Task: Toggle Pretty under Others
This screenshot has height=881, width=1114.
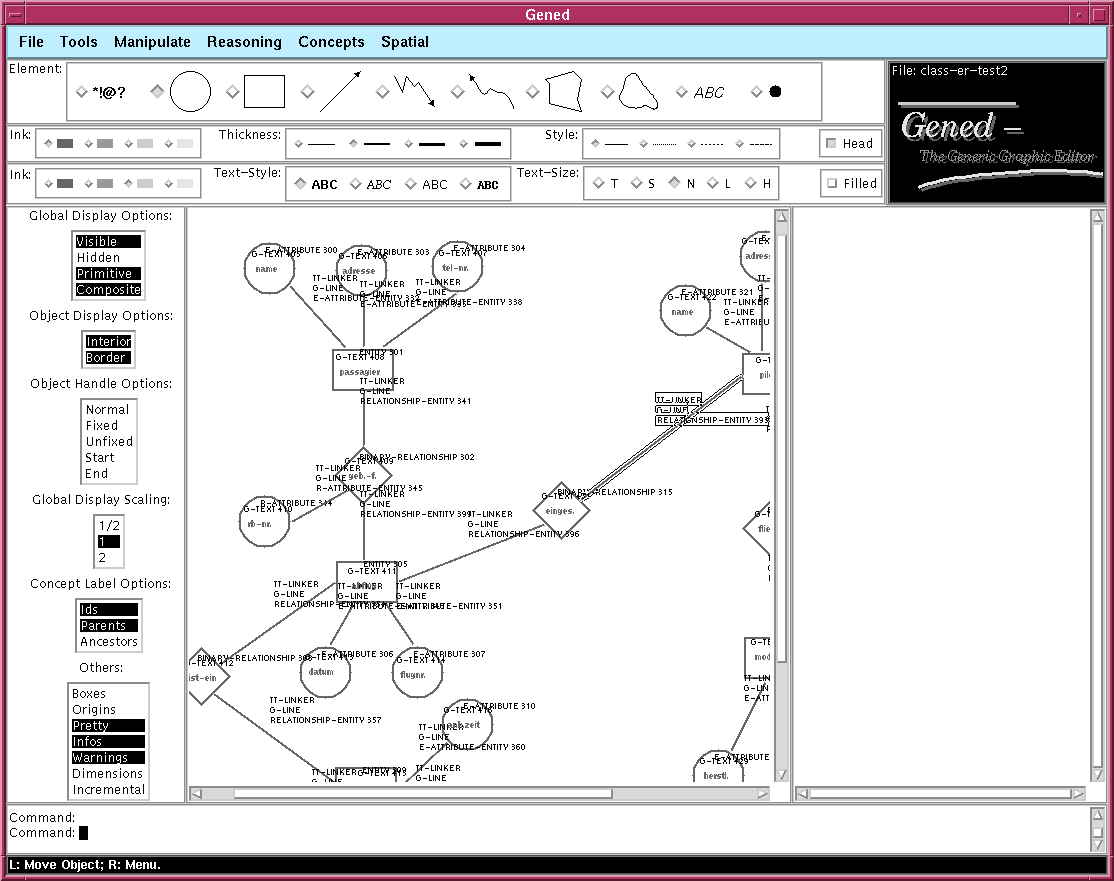Action: point(108,725)
